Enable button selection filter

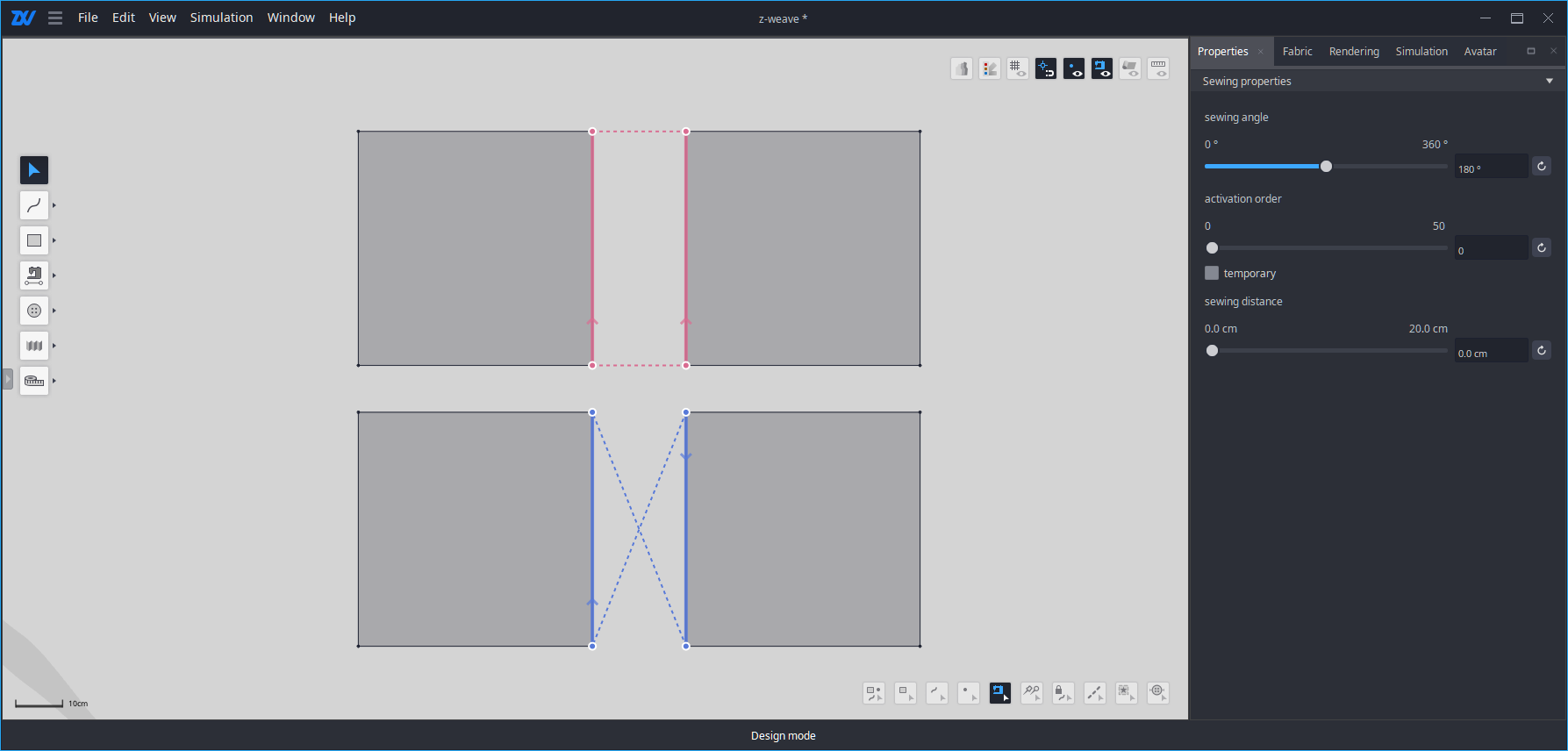pos(1158,693)
